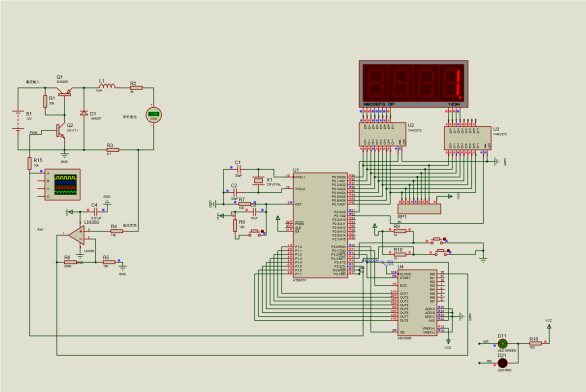Screen dimensions: 586x392
Task: Select the Q2 transistor symbol
Action: 60,130
